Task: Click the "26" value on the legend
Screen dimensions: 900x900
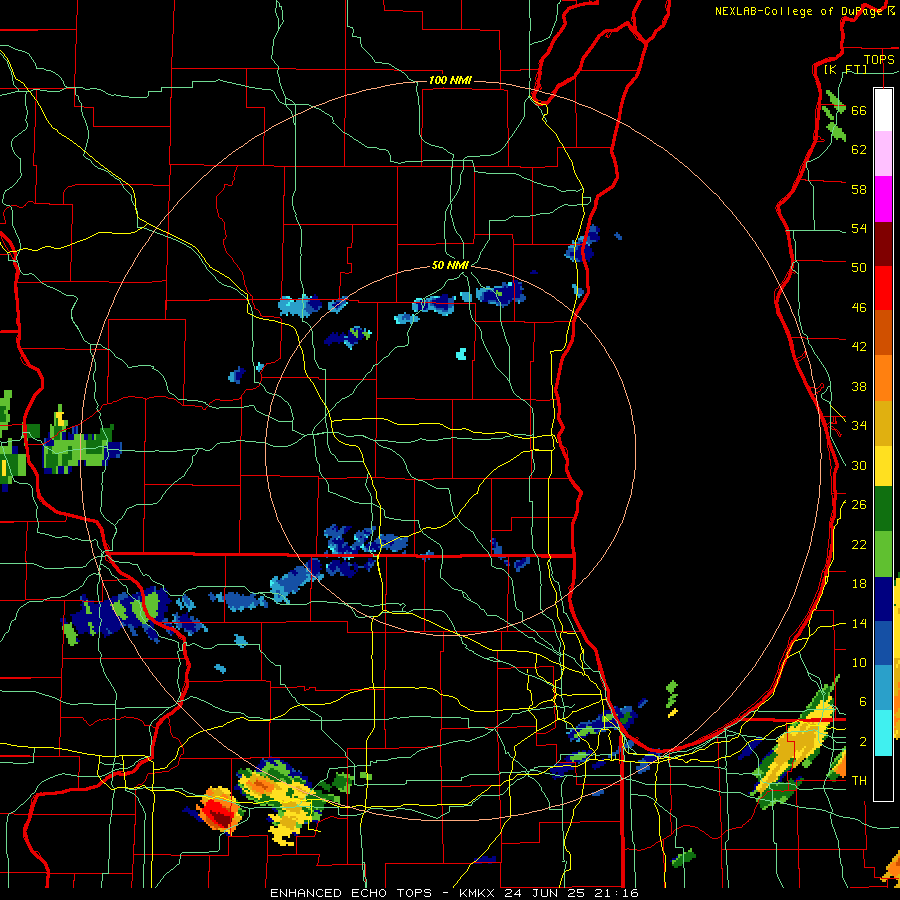Action: [859, 505]
